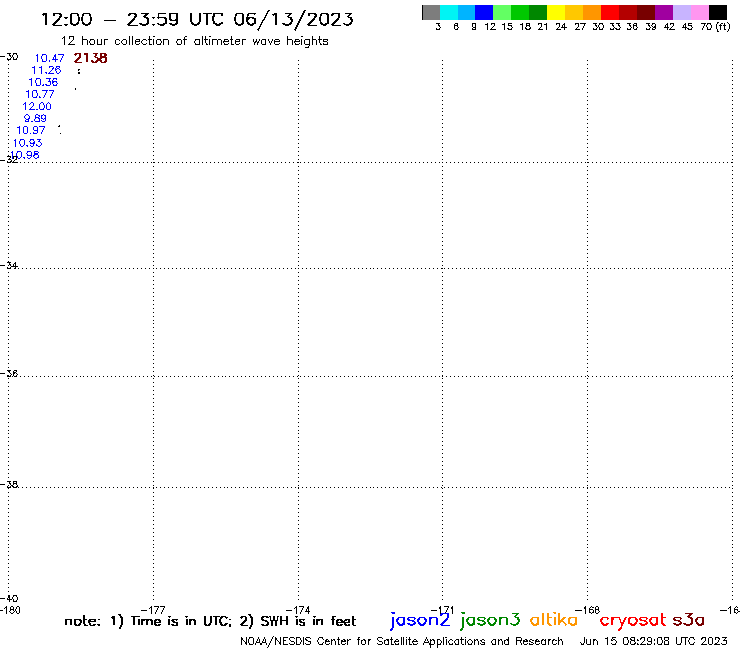The height and width of the screenshot is (650, 740).
Task: Select the -40 latitude axis label
Action: [9, 598]
